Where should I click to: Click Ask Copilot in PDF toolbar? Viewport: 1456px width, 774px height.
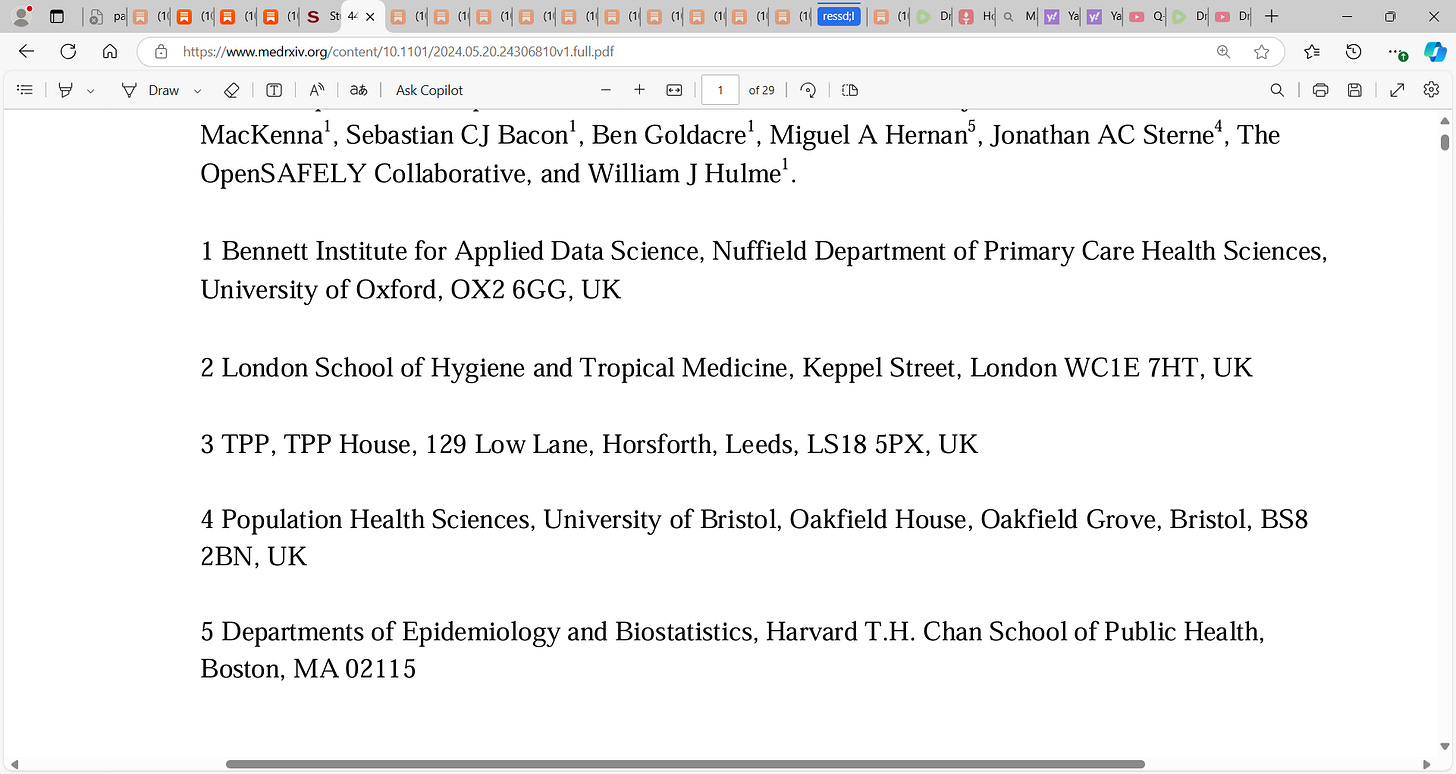tap(429, 90)
